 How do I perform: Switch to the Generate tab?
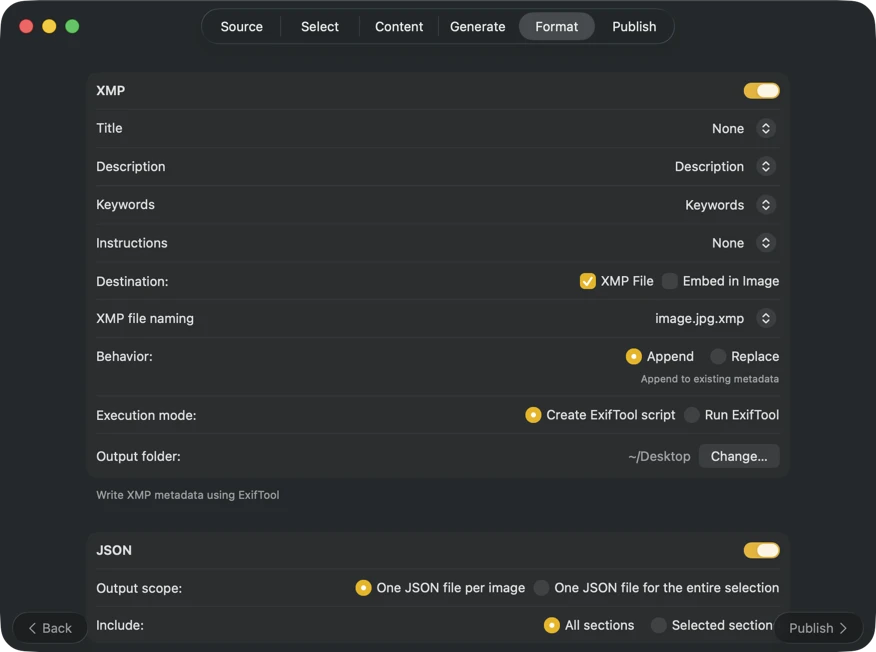click(477, 27)
